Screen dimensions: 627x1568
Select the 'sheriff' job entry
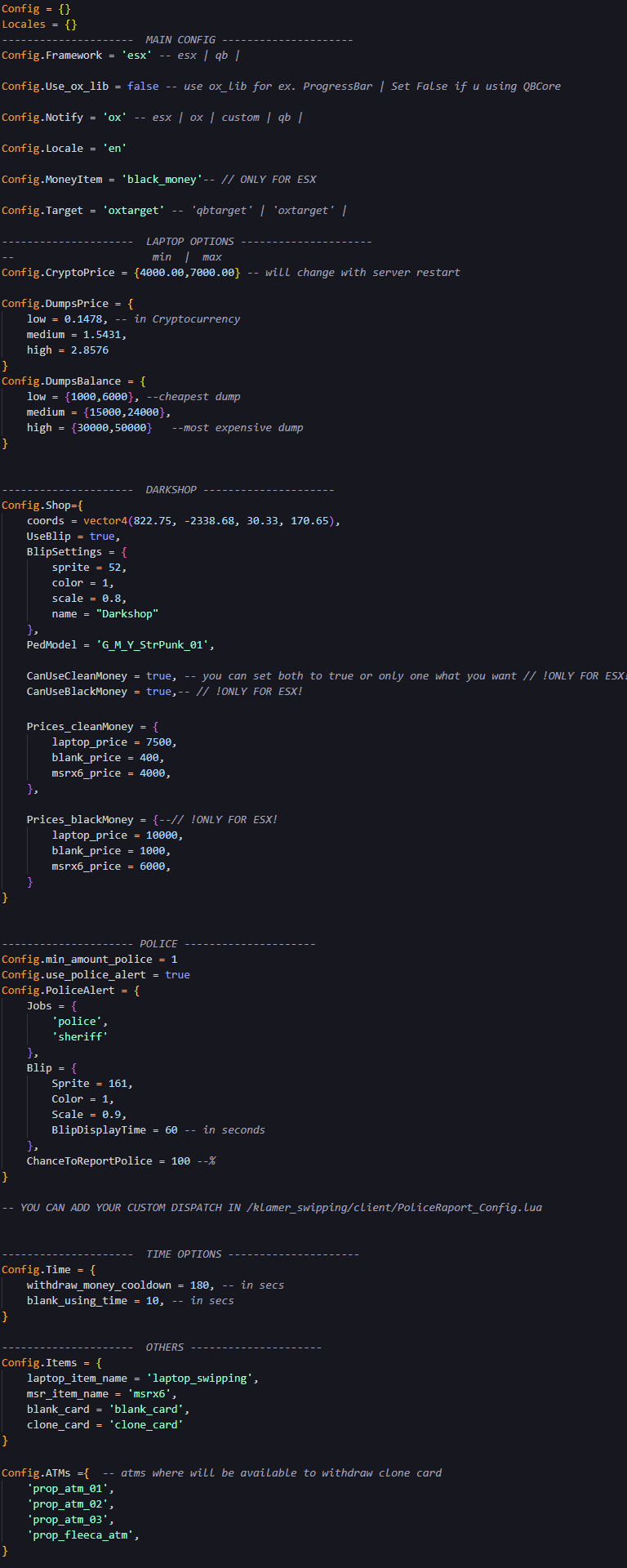pyautogui.click(x=79, y=1036)
